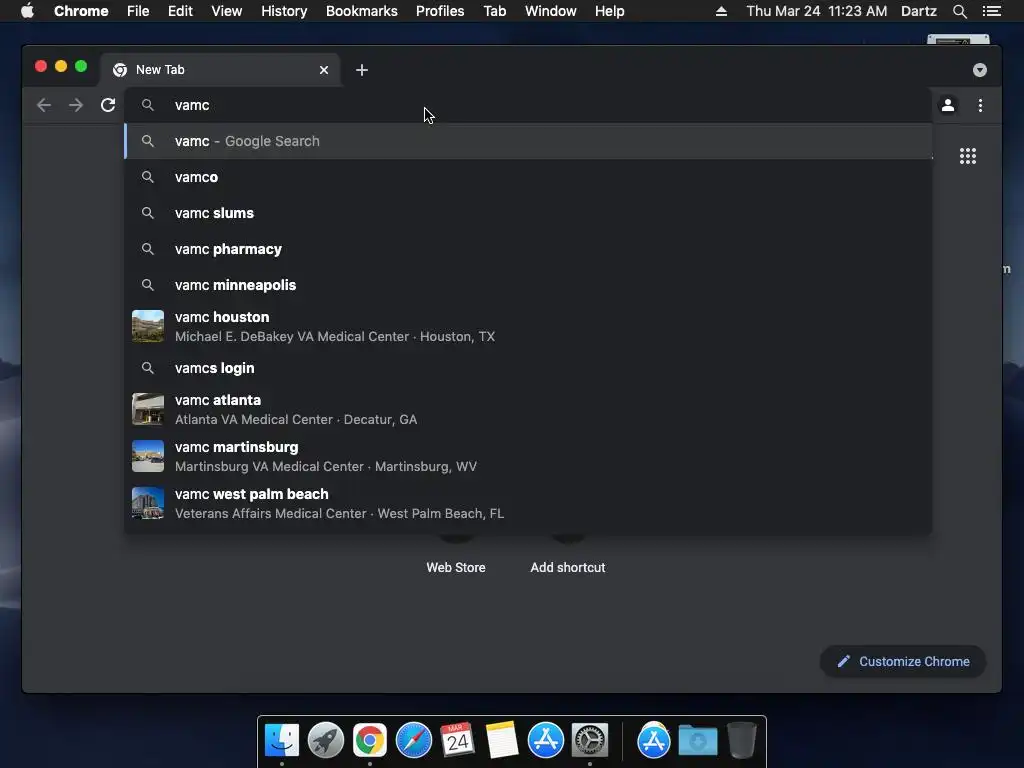Open the Apple menu
Viewport: 1024px width, 768px height.
click(x=27, y=11)
